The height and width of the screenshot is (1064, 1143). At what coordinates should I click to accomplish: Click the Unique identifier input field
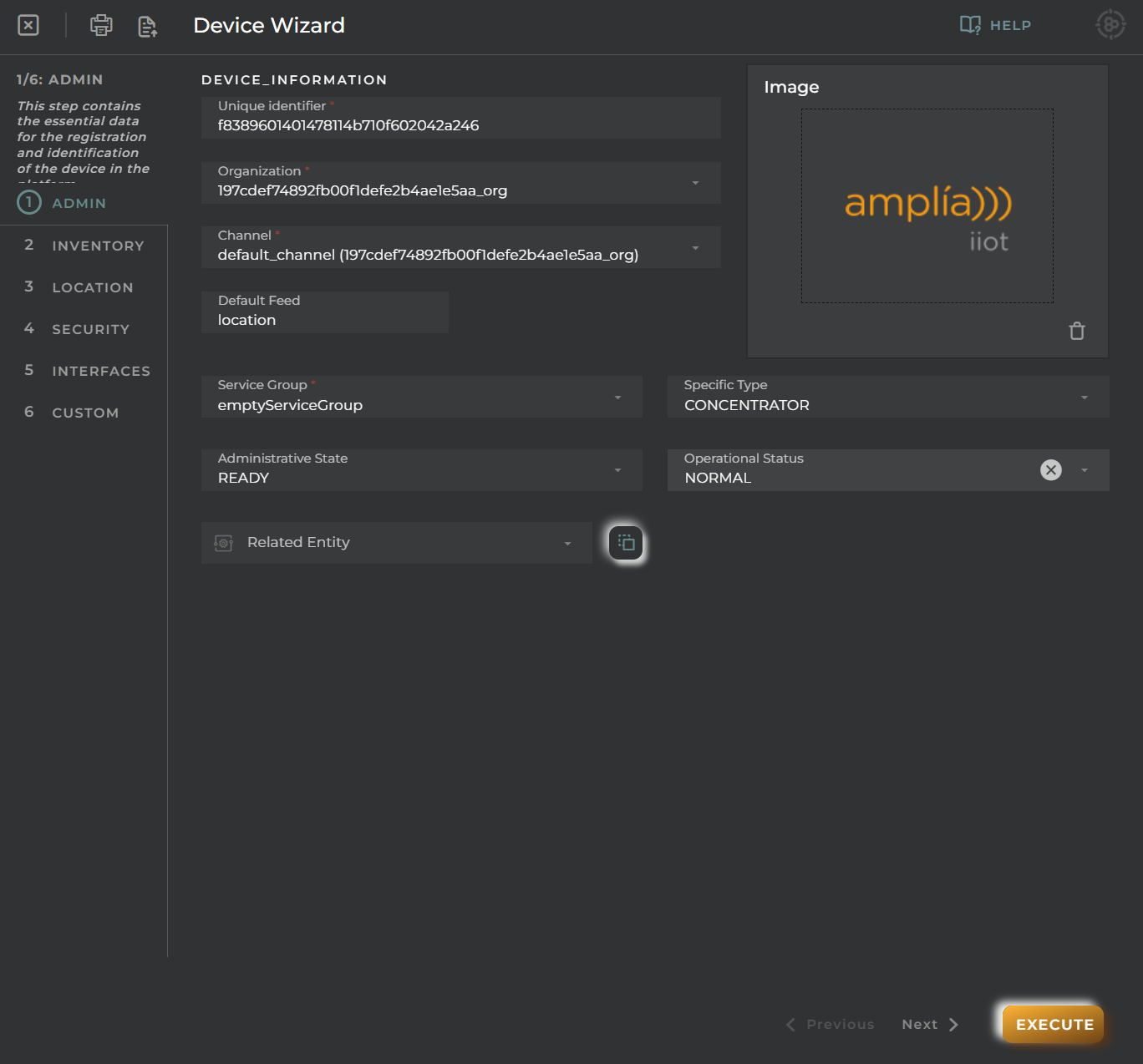pos(461,118)
